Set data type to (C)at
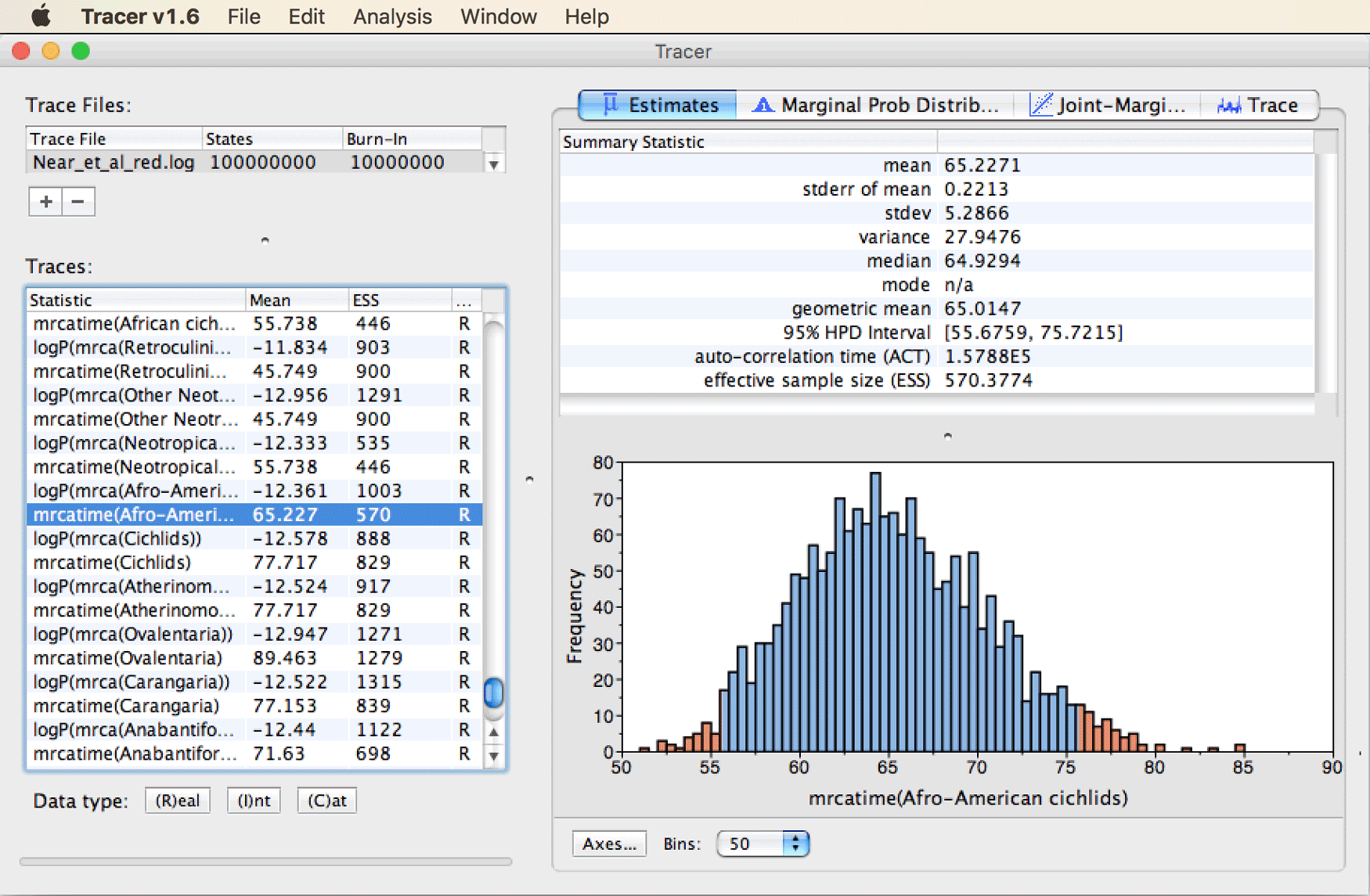 (x=327, y=801)
